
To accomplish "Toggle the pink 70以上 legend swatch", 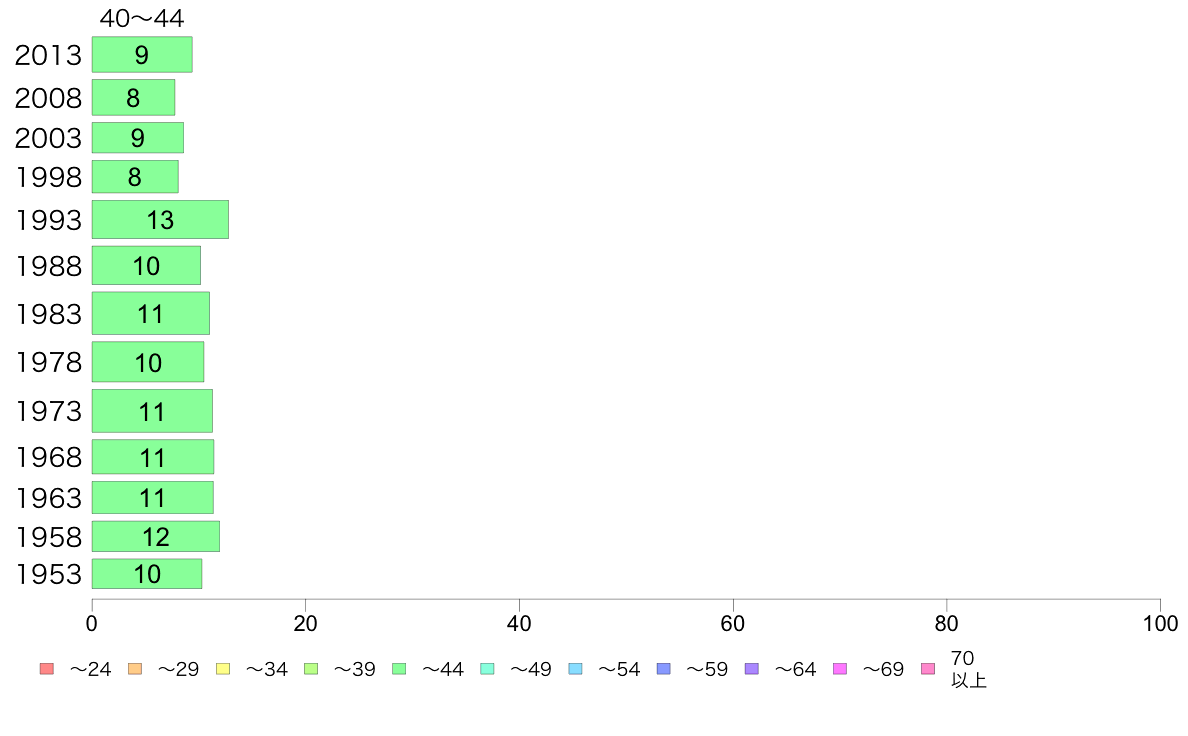I will 927,669.
